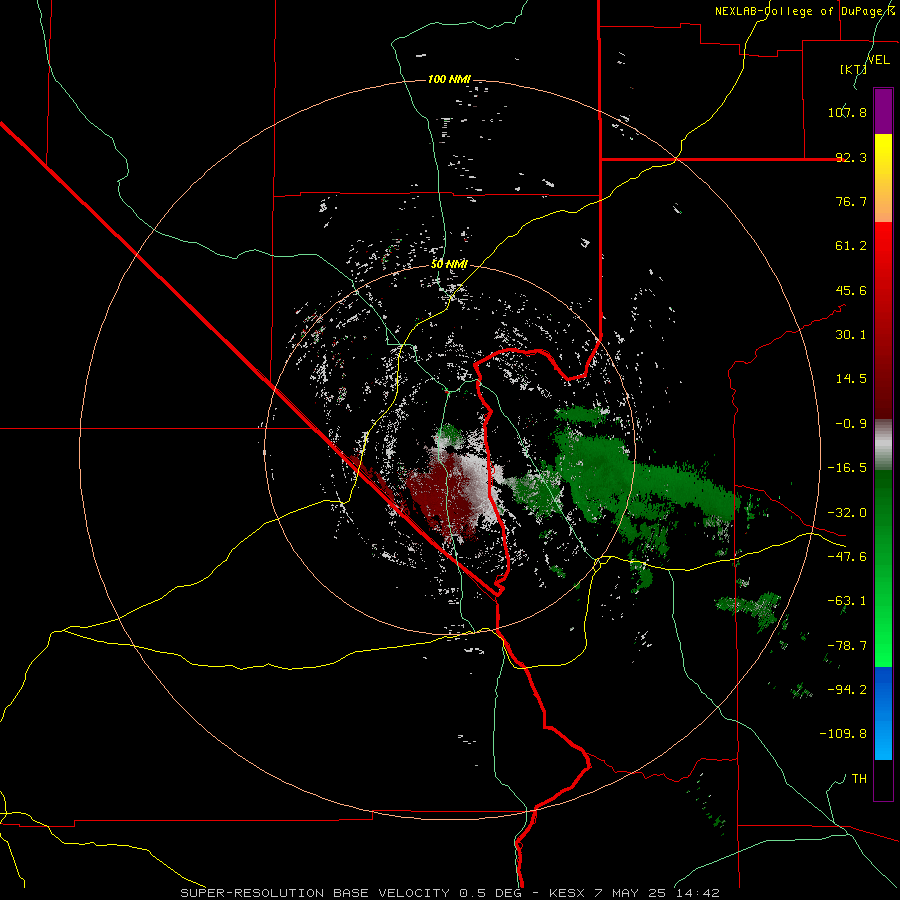Click the 107.8 velocity scale value
Screen dimensions: 900x900
pyautogui.click(x=847, y=112)
